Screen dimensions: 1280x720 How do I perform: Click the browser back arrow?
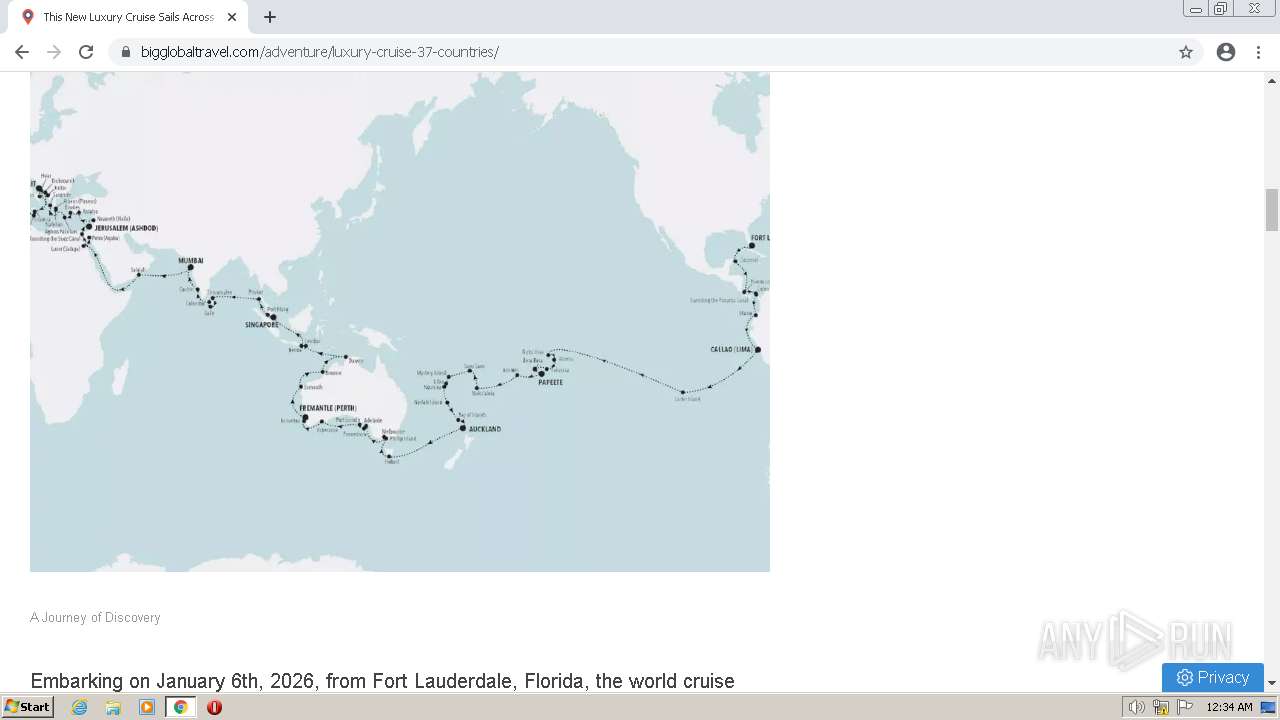click(x=22, y=52)
